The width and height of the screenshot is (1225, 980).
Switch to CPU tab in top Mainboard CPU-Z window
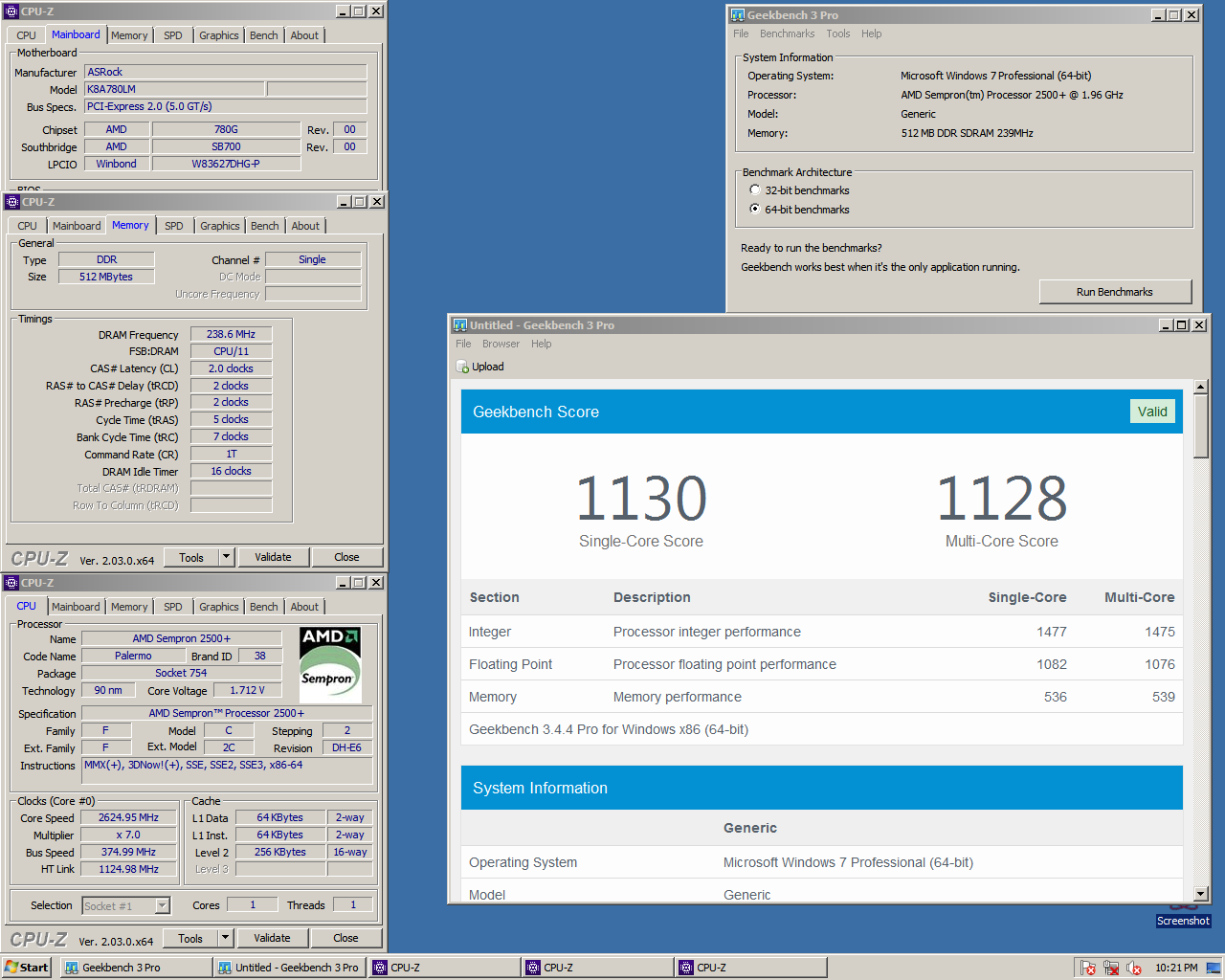(x=26, y=35)
